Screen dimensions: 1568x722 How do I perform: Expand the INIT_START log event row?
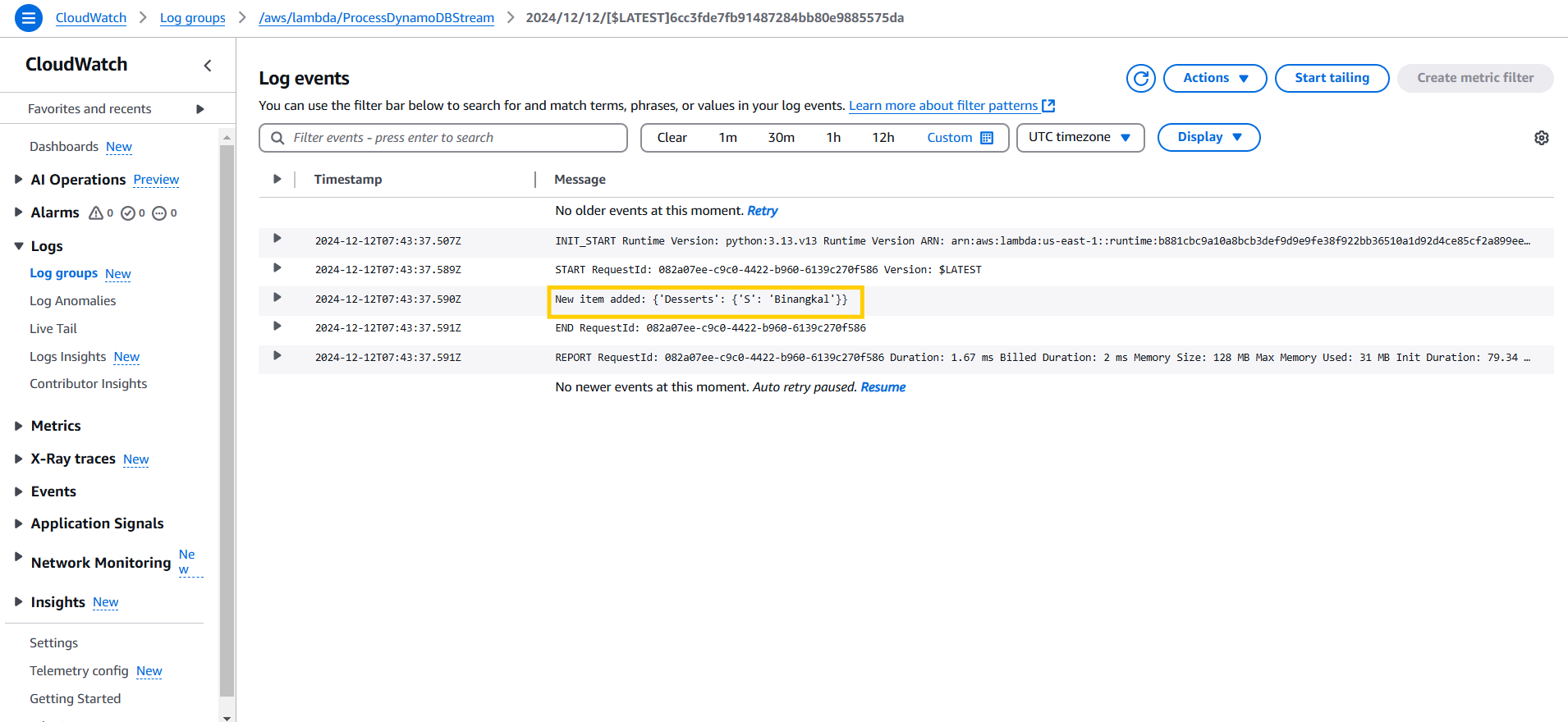pos(277,239)
